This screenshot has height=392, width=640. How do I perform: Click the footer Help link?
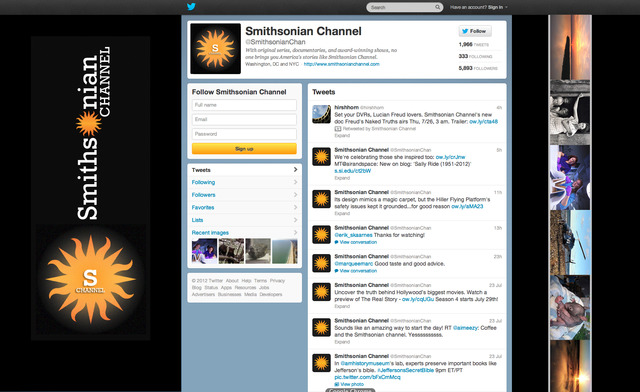pyautogui.click(x=246, y=281)
